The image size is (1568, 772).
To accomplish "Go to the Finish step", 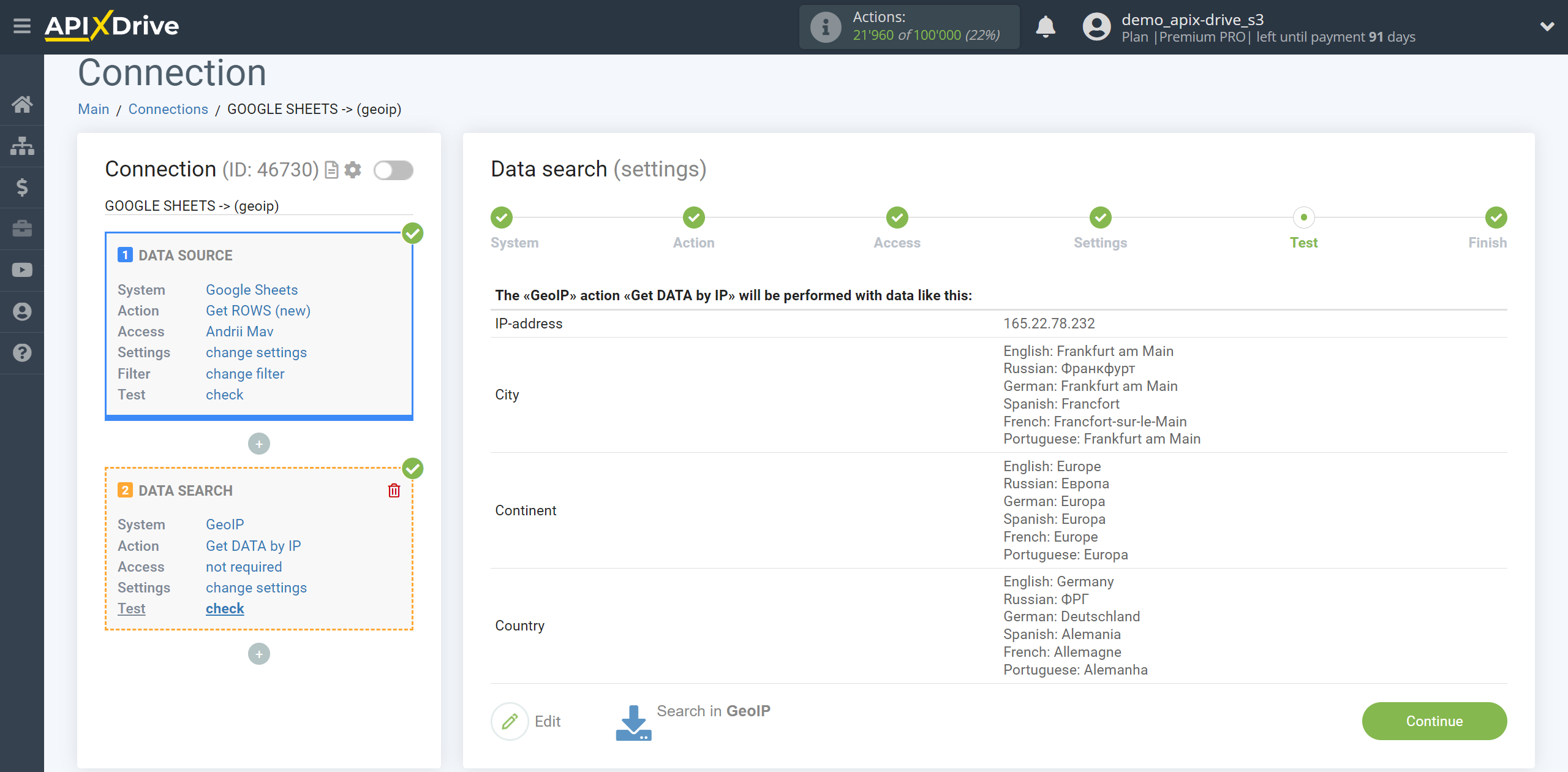I will [1496, 217].
